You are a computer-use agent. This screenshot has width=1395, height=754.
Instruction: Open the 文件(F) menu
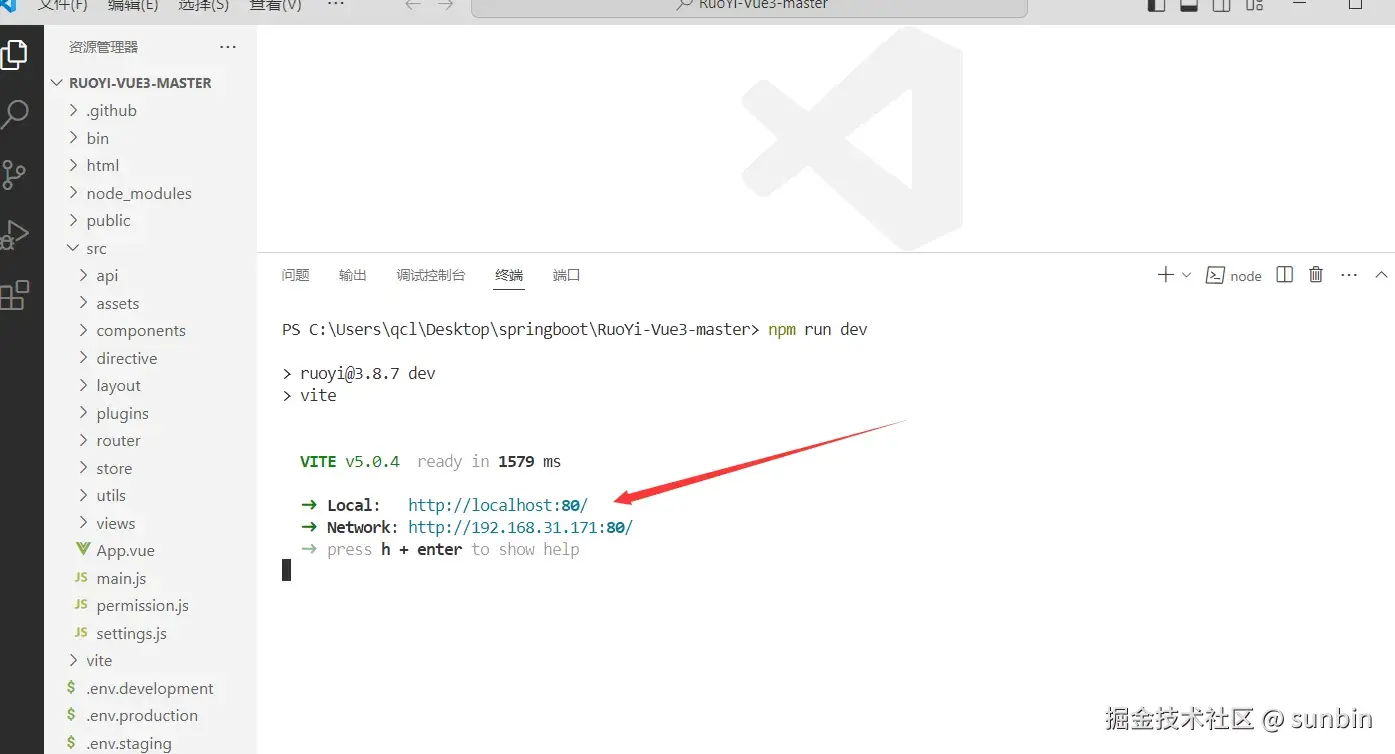pos(62,5)
